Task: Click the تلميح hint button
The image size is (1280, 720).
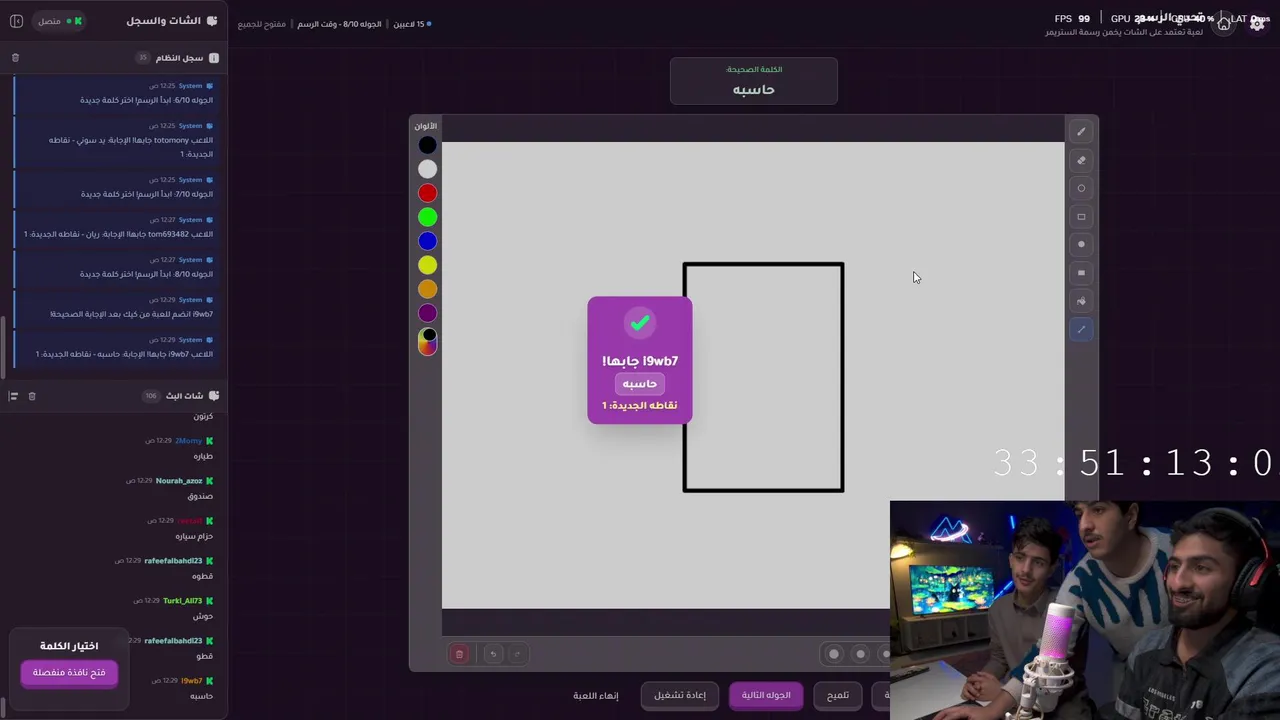Action: 838,695
